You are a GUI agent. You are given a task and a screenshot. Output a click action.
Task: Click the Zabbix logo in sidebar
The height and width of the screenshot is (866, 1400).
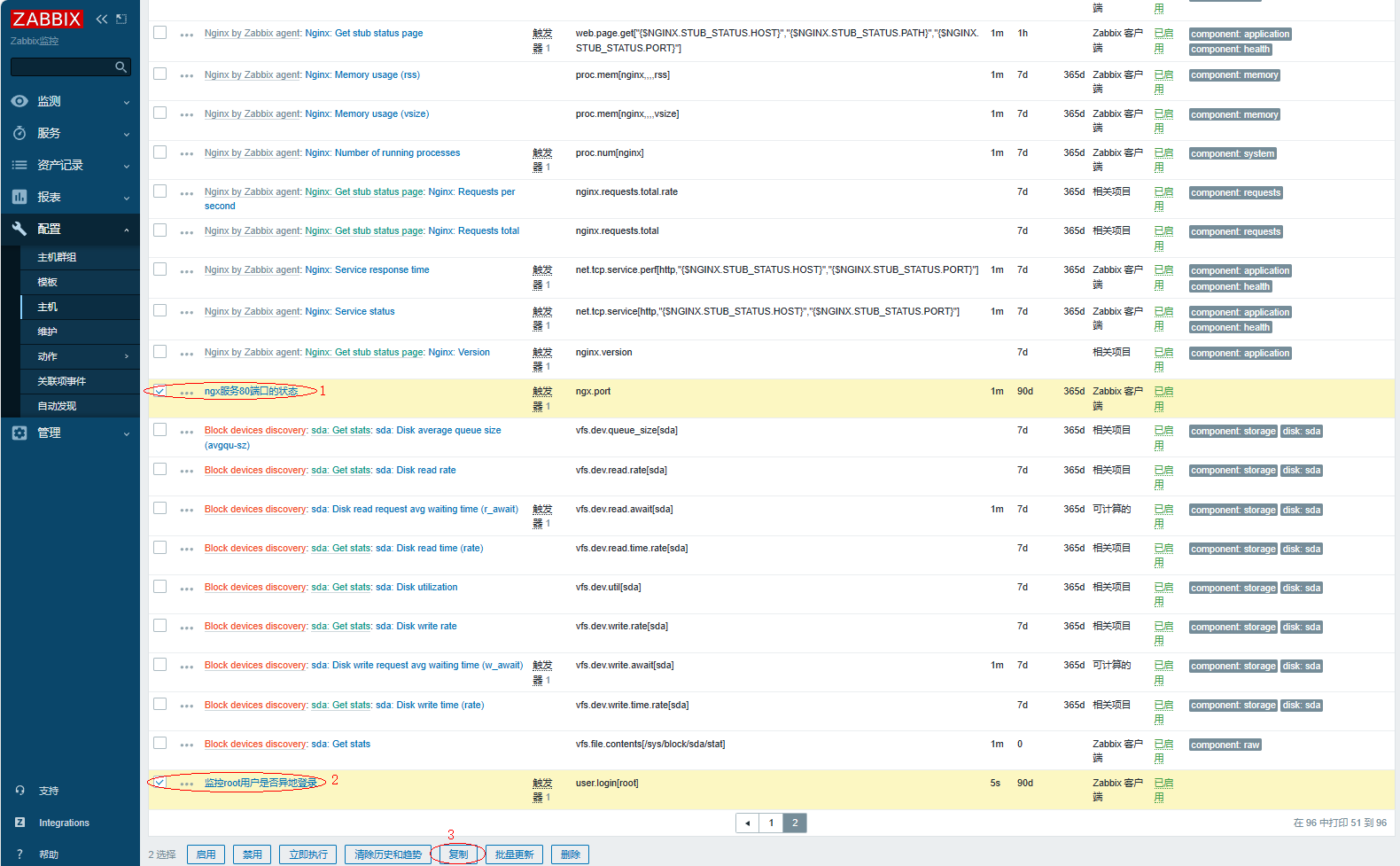tap(46, 19)
